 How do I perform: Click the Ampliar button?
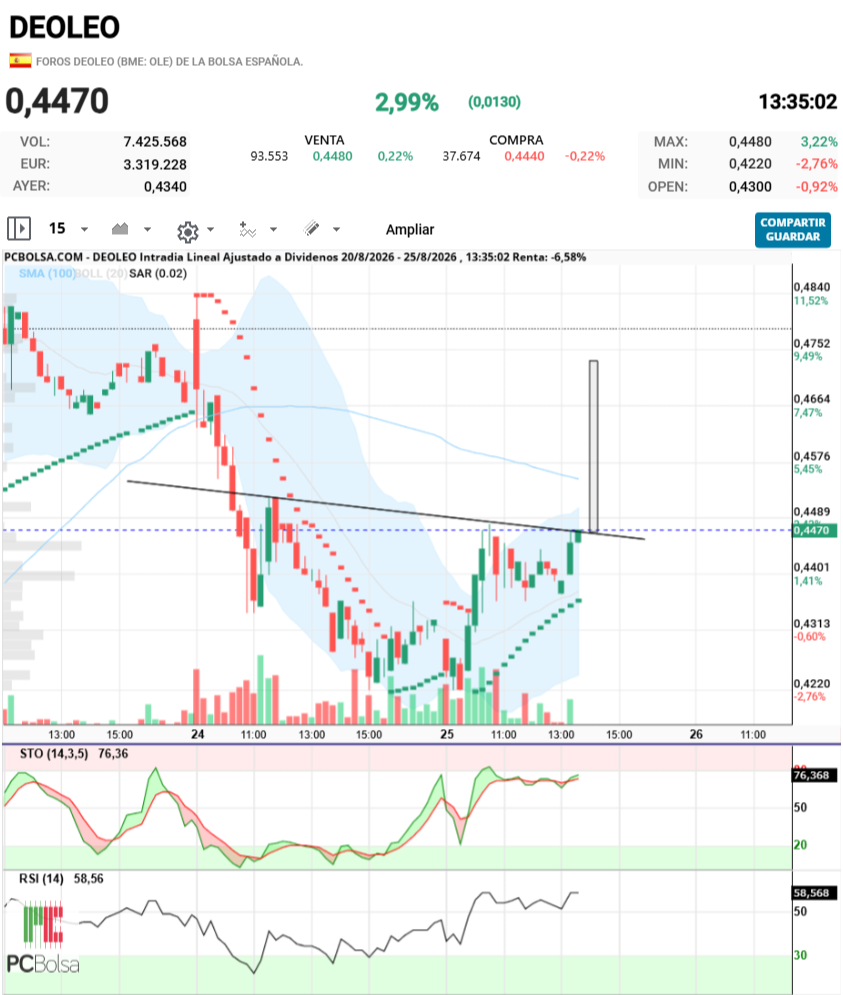tap(410, 230)
